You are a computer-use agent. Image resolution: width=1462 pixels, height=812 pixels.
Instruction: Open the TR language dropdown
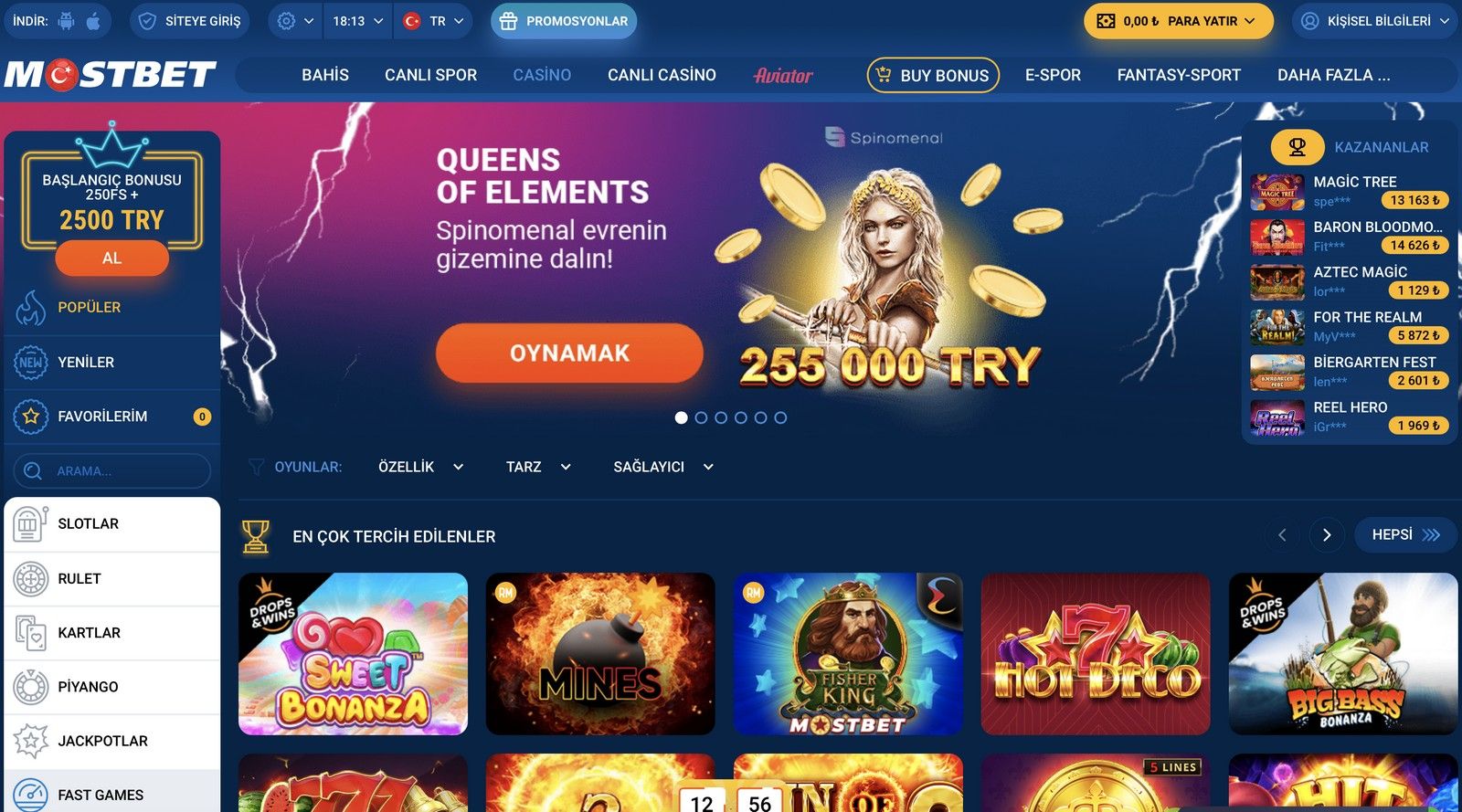(434, 21)
